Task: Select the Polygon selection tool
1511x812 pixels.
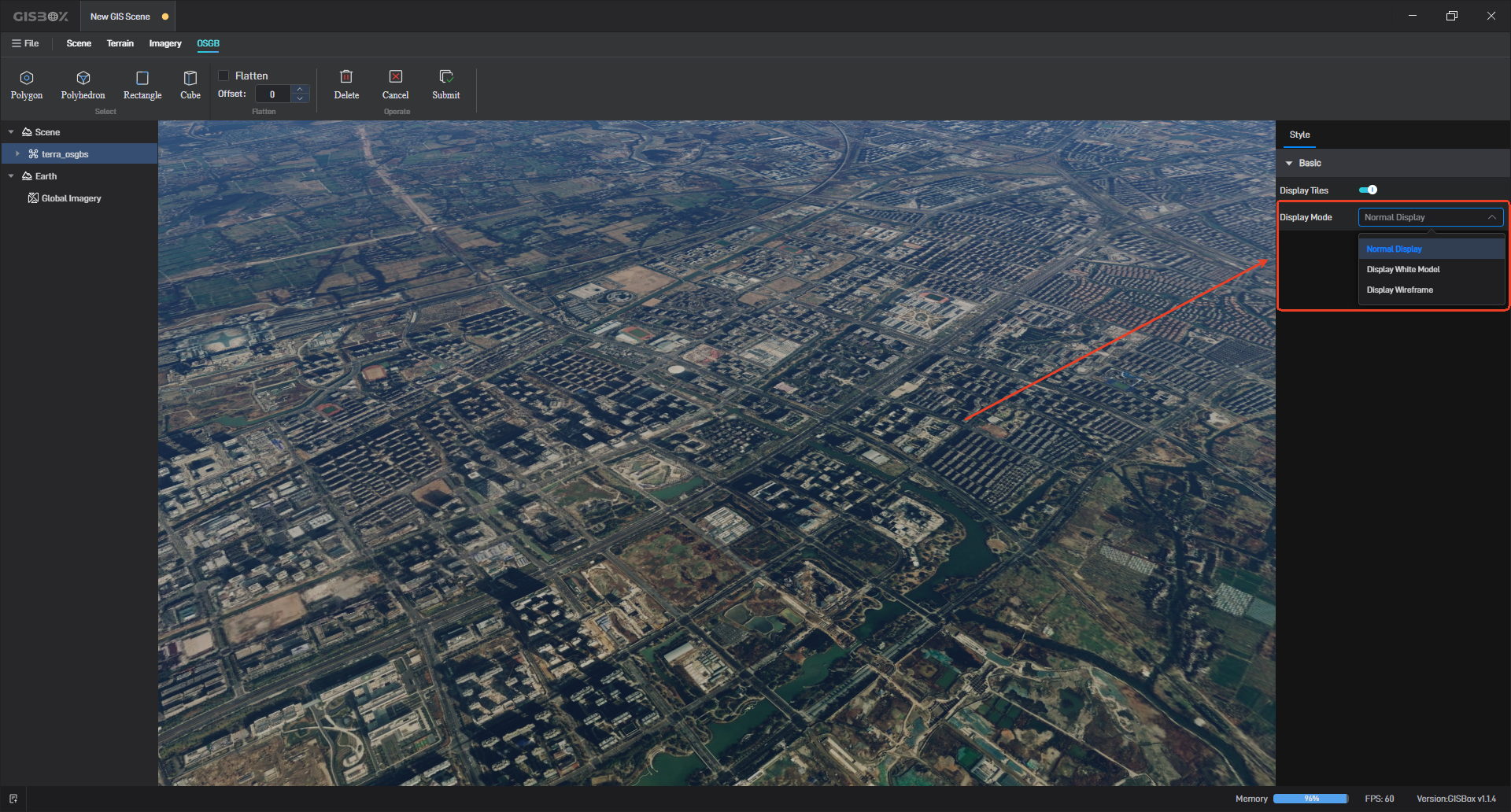Action: click(26, 85)
